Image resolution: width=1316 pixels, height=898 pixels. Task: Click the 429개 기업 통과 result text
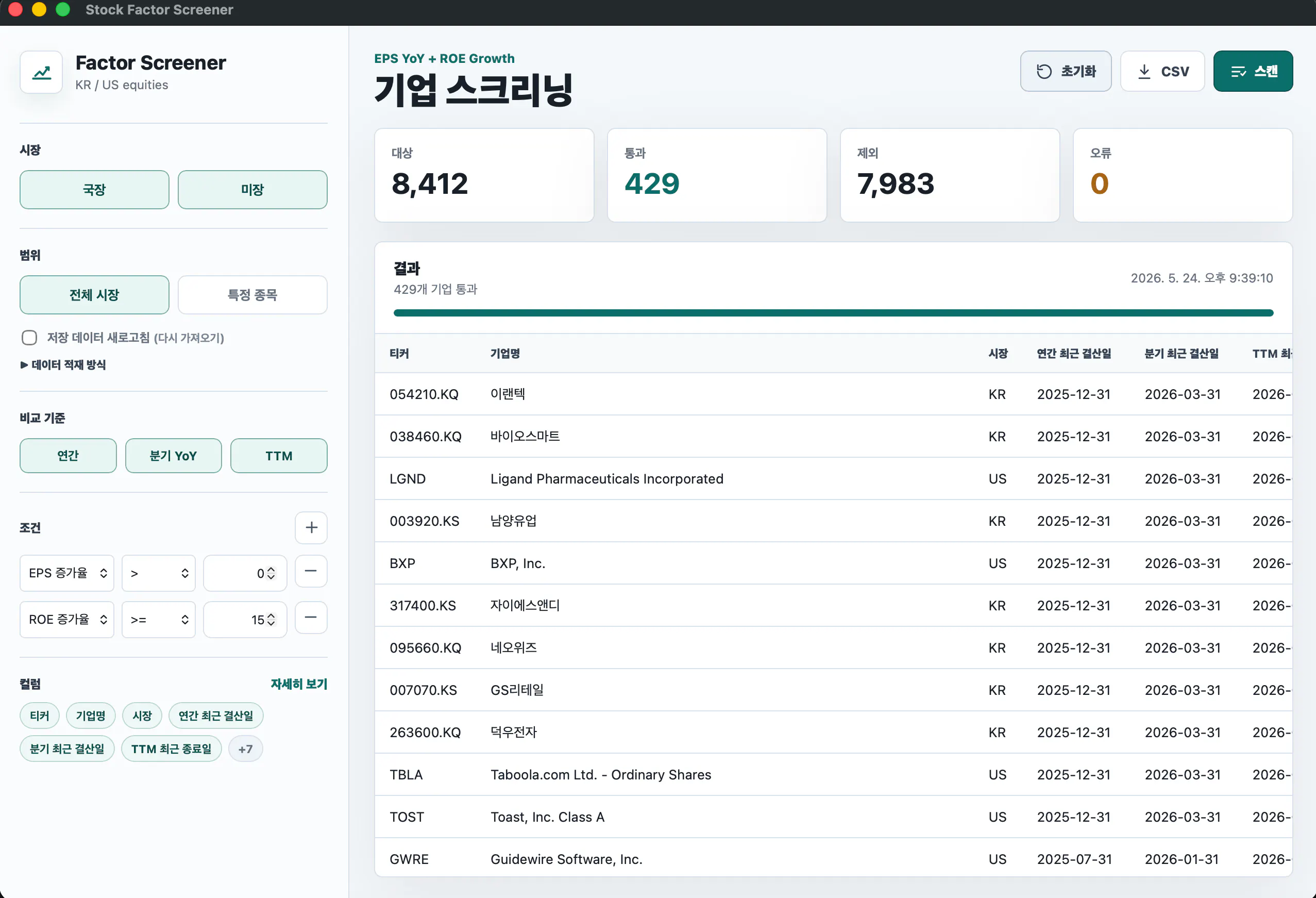435,290
